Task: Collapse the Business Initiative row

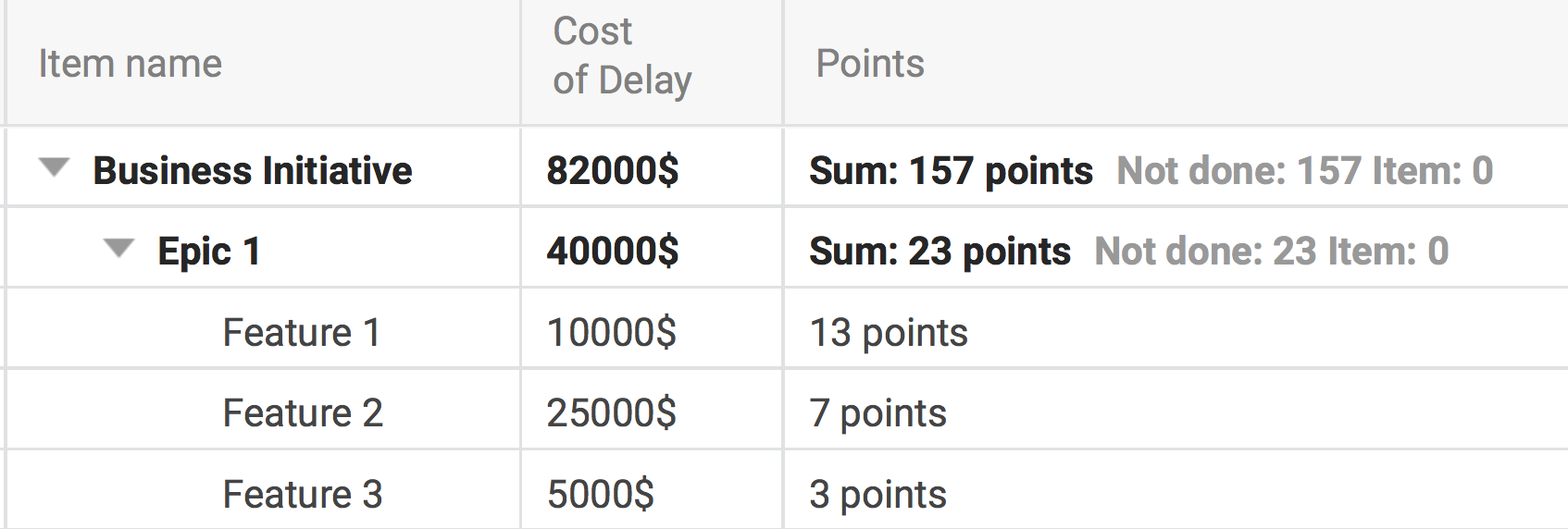Action: (55, 168)
